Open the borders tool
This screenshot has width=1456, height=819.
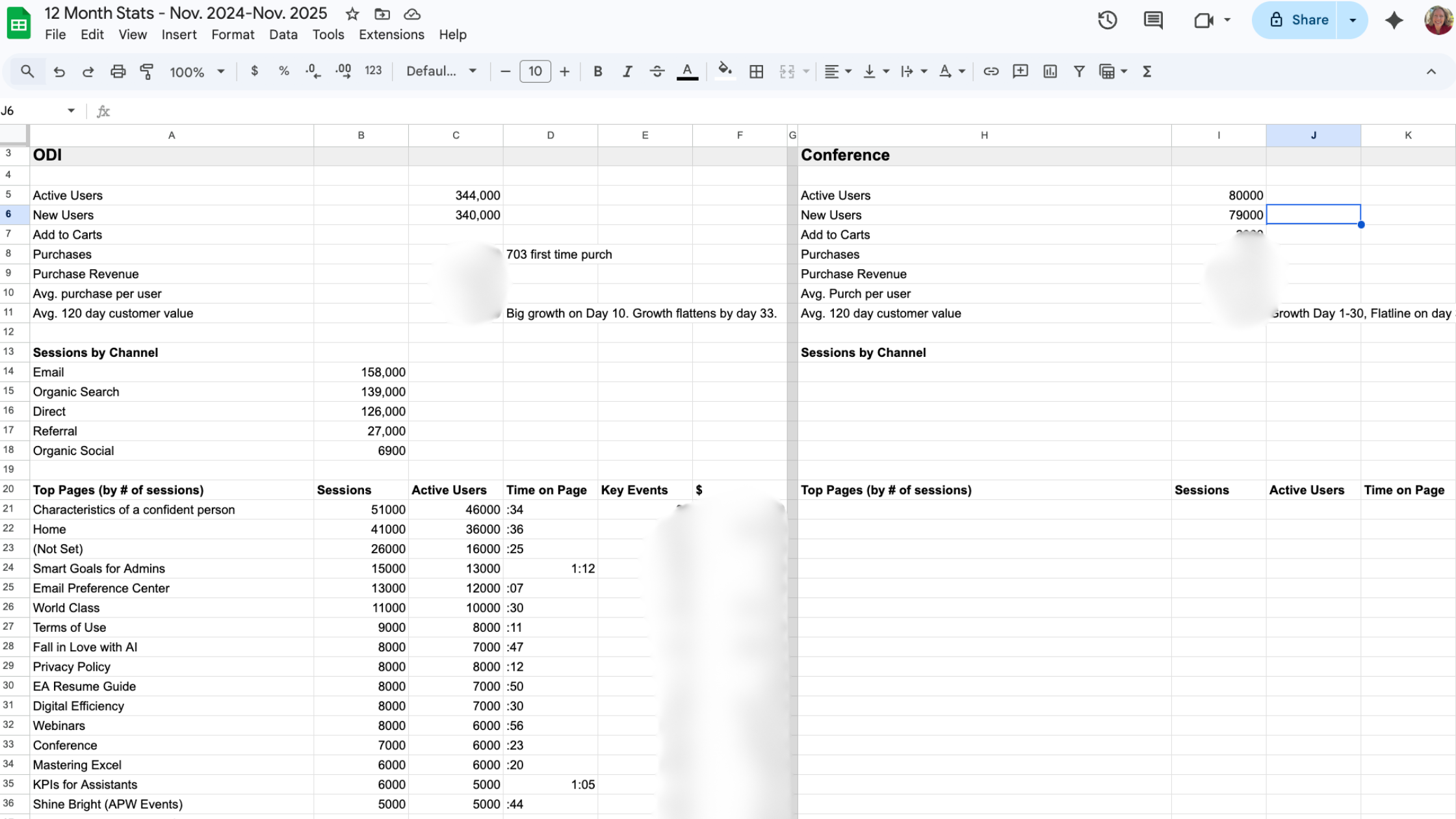point(756,71)
